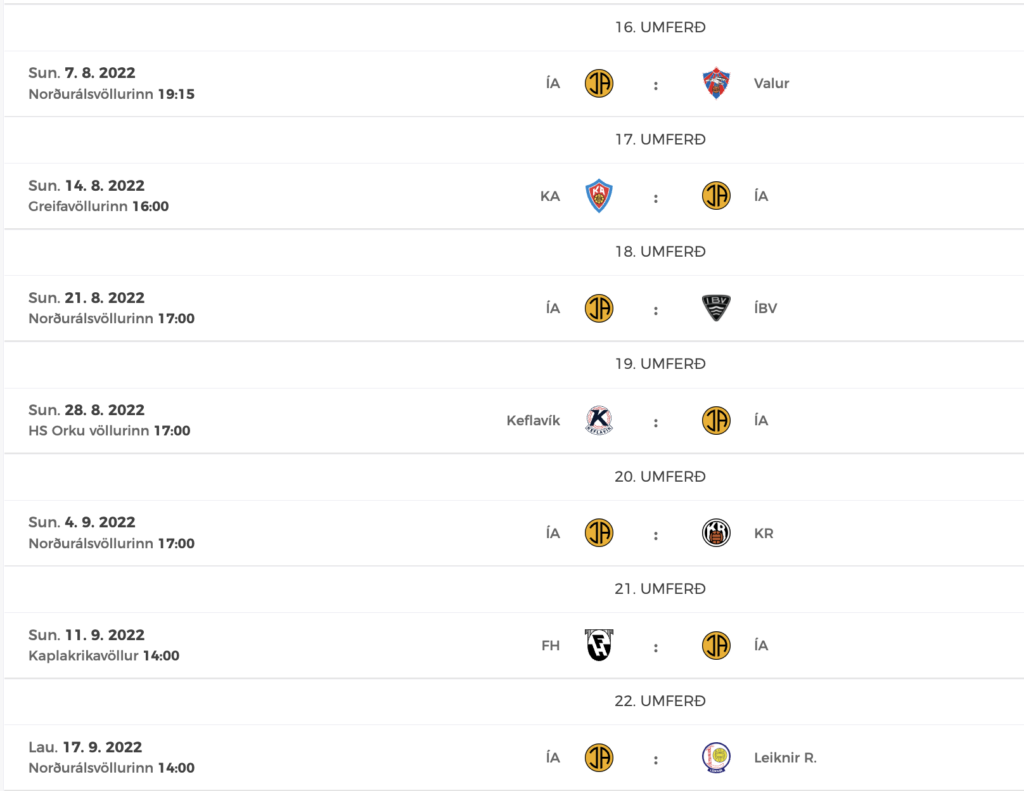Click the Valur club crest
Screen dimensions: 1024x791
point(716,83)
